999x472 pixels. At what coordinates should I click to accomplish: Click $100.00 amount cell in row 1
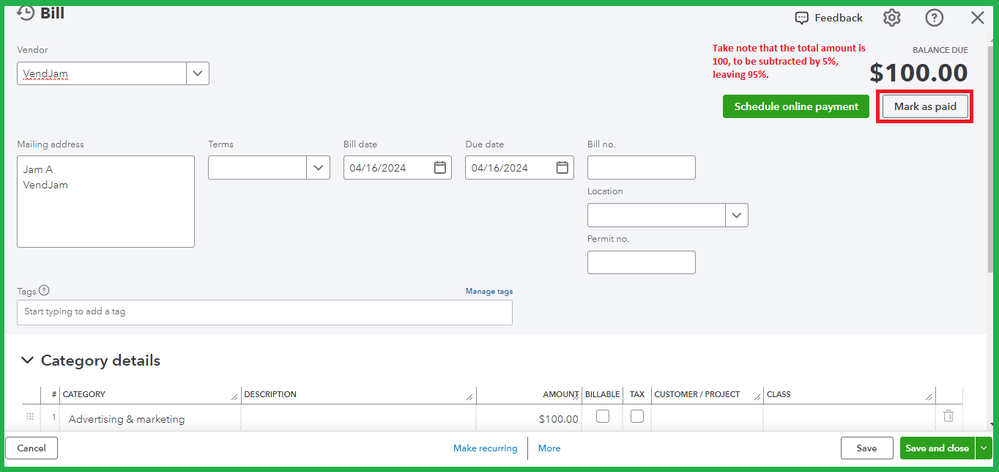point(529,419)
